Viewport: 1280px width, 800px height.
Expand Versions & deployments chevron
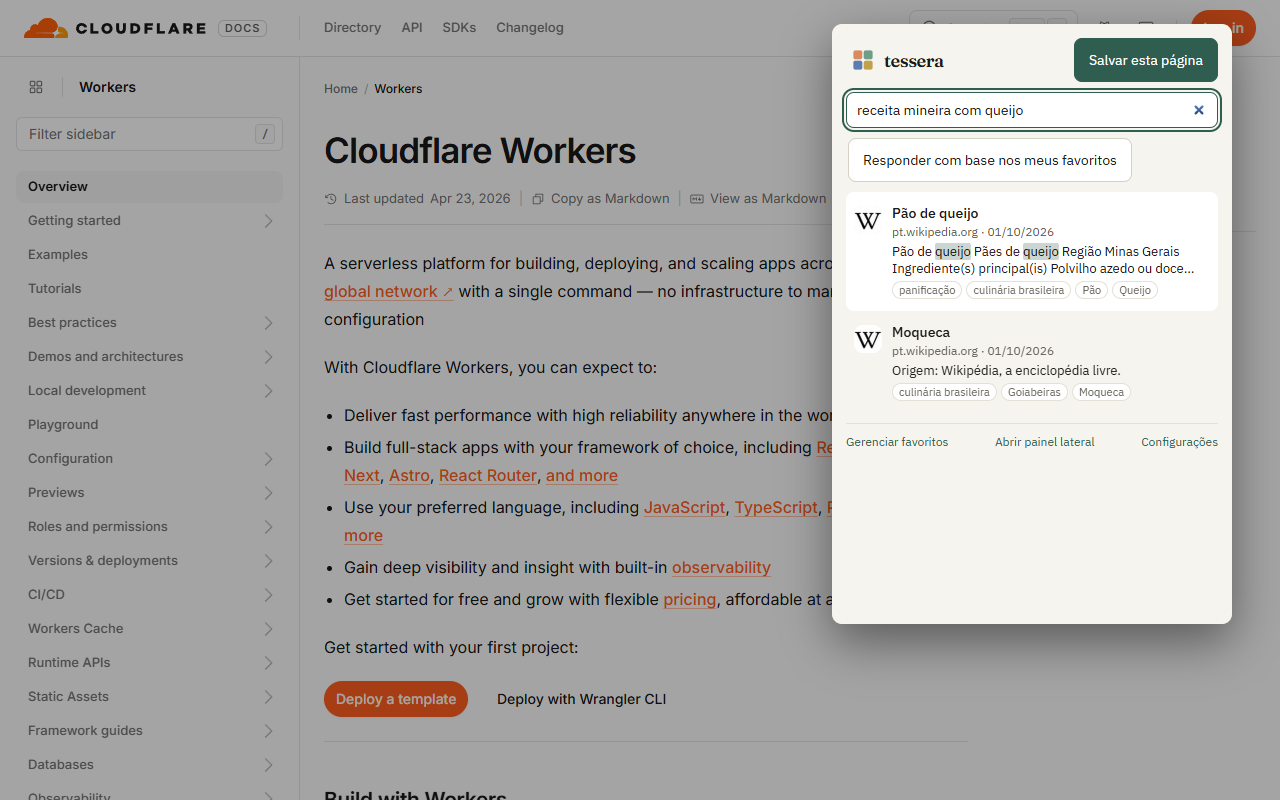[x=268, y=561]
